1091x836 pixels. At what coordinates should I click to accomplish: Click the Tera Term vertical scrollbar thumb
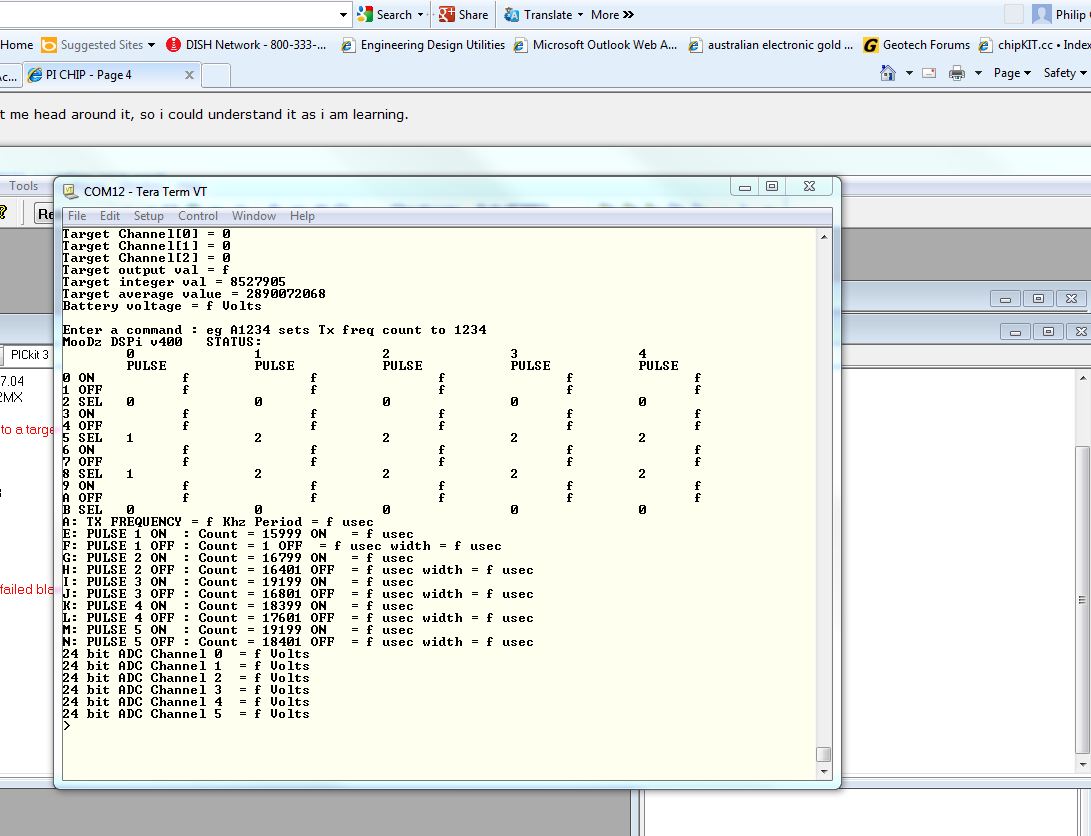click(x=823, y=754)
